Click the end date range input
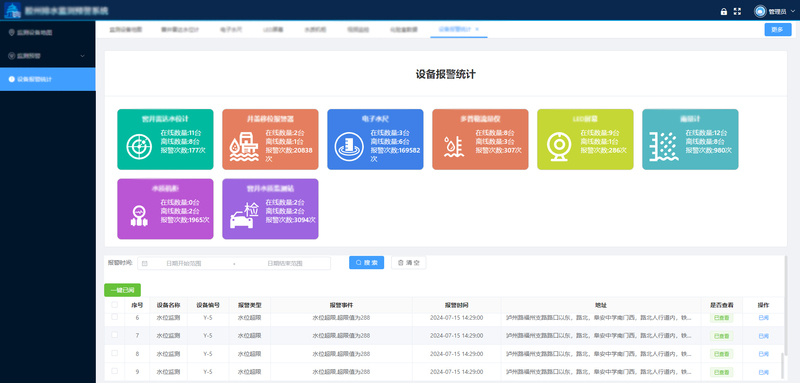 285,264
